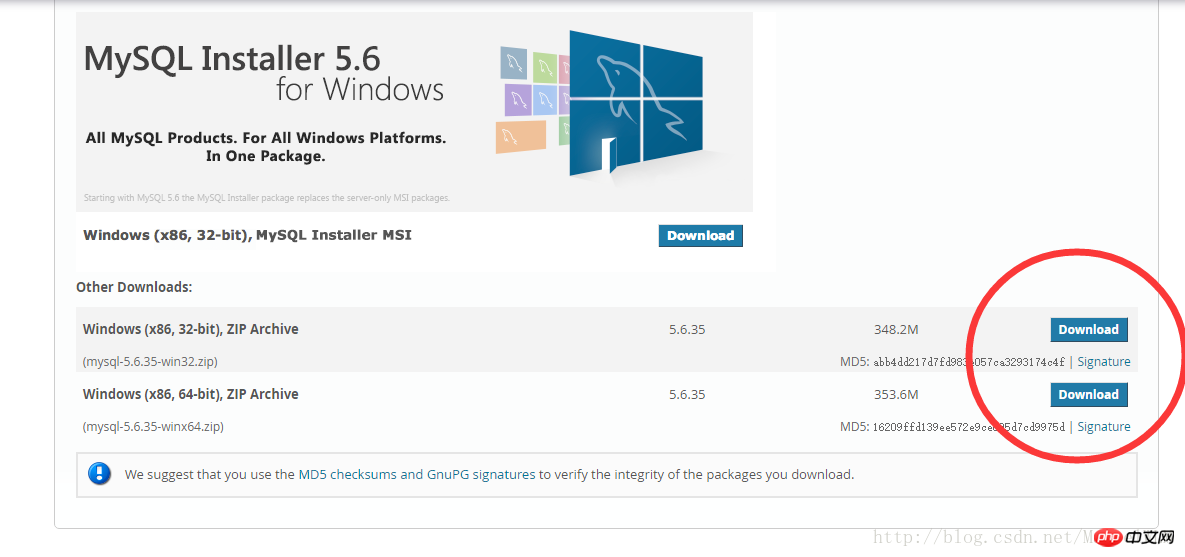Click the 353.6M file size

(x=896, y=395)
